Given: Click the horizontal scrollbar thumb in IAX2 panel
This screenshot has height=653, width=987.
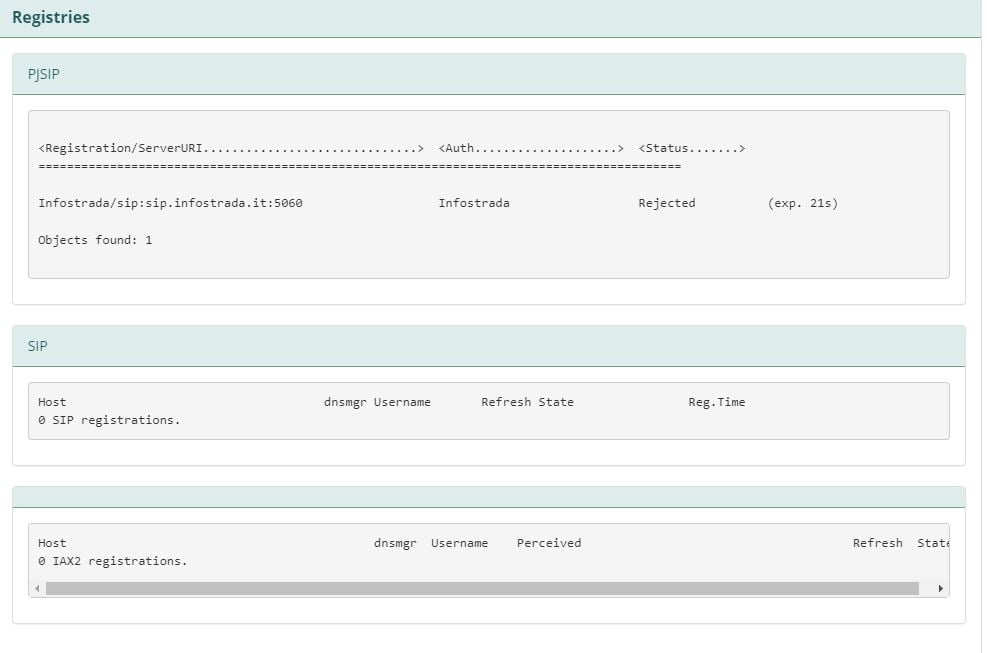Looking at the screenshot, I should pos(482,589).
